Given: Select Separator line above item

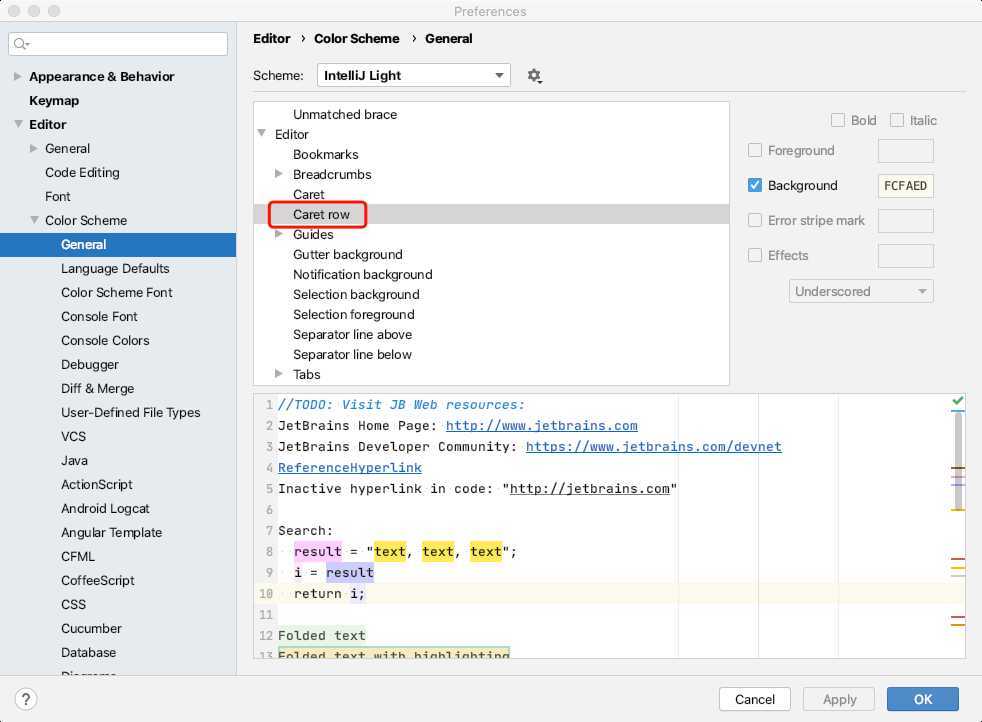Looking at the screenshot, I should coord(353,334).
